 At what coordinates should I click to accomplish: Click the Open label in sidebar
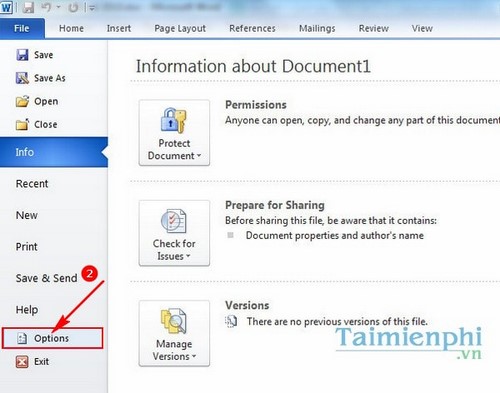[x=46, y=101]
